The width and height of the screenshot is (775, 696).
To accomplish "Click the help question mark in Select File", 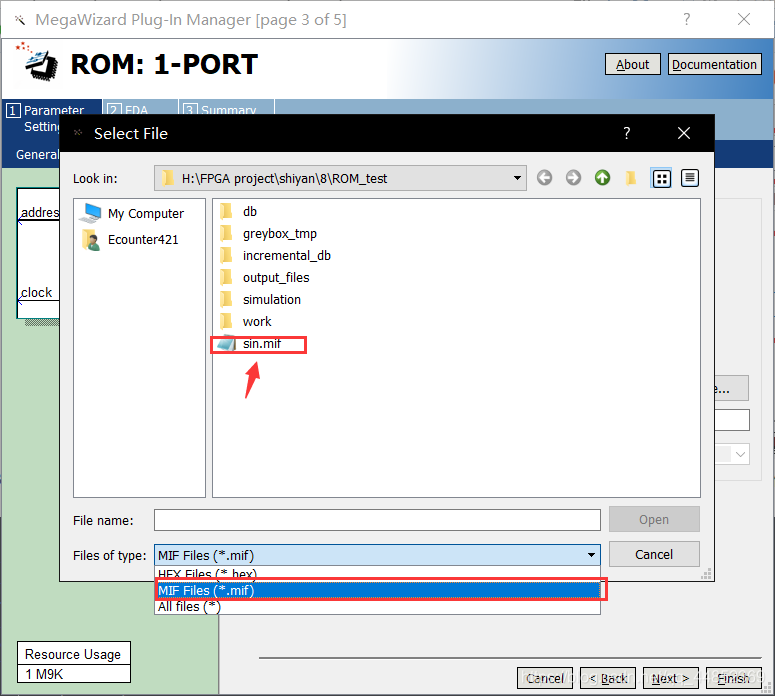I will [627, 133].
